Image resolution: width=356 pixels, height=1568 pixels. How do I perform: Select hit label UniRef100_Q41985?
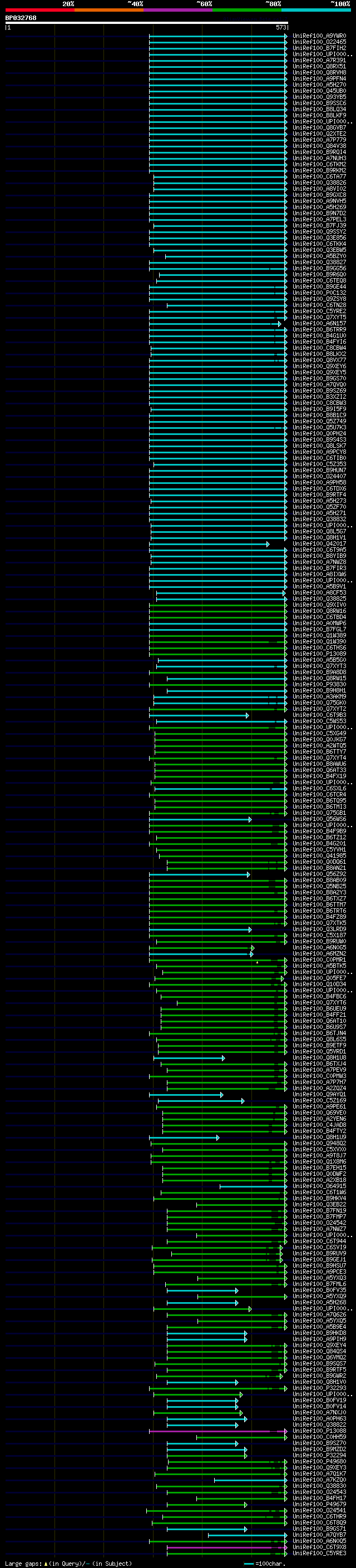click(319, 856)
